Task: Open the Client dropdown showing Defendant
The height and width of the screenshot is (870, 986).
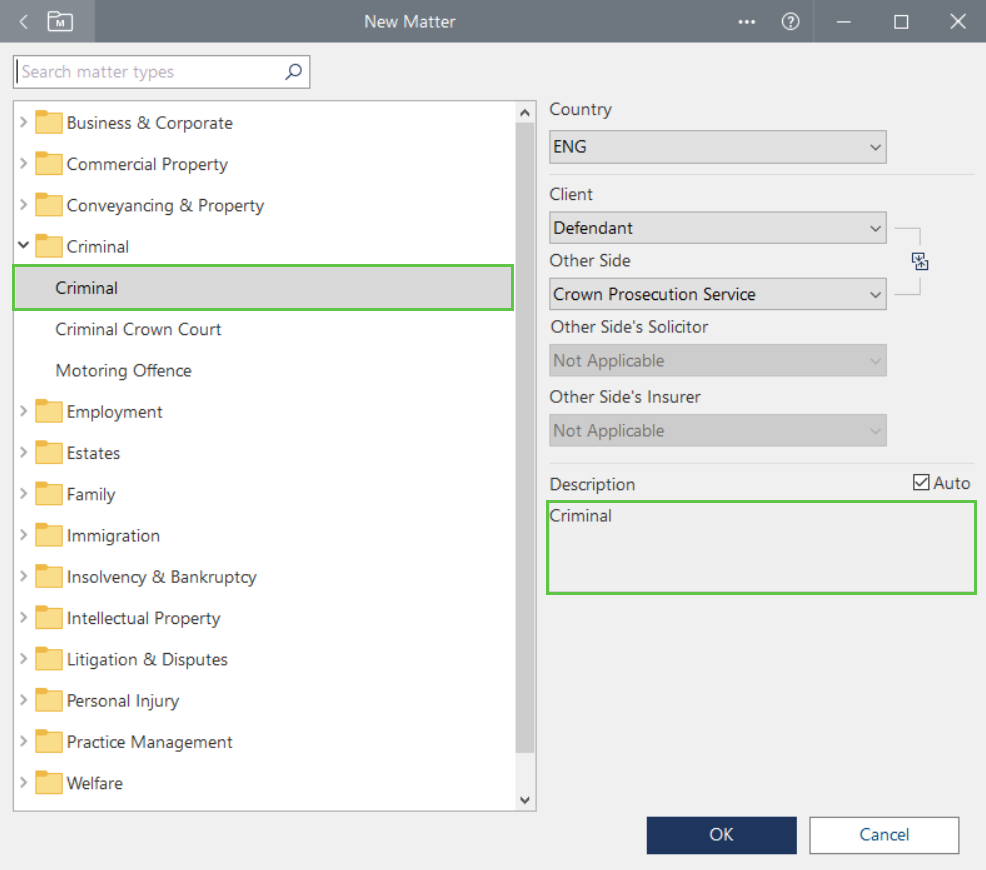Action: 717,228
